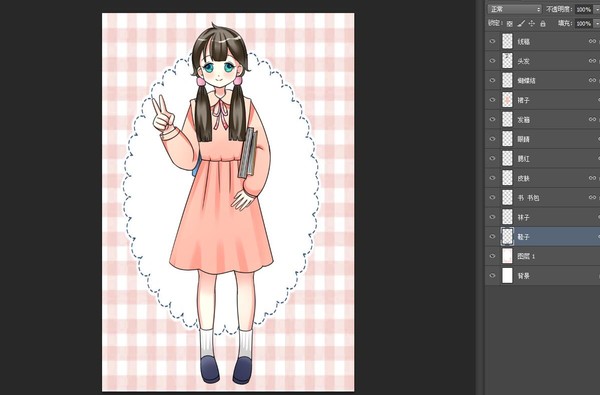The image size is (600, 395).
Task: Select the 线稿 layer thumbnail
Action: click(507, 41)
